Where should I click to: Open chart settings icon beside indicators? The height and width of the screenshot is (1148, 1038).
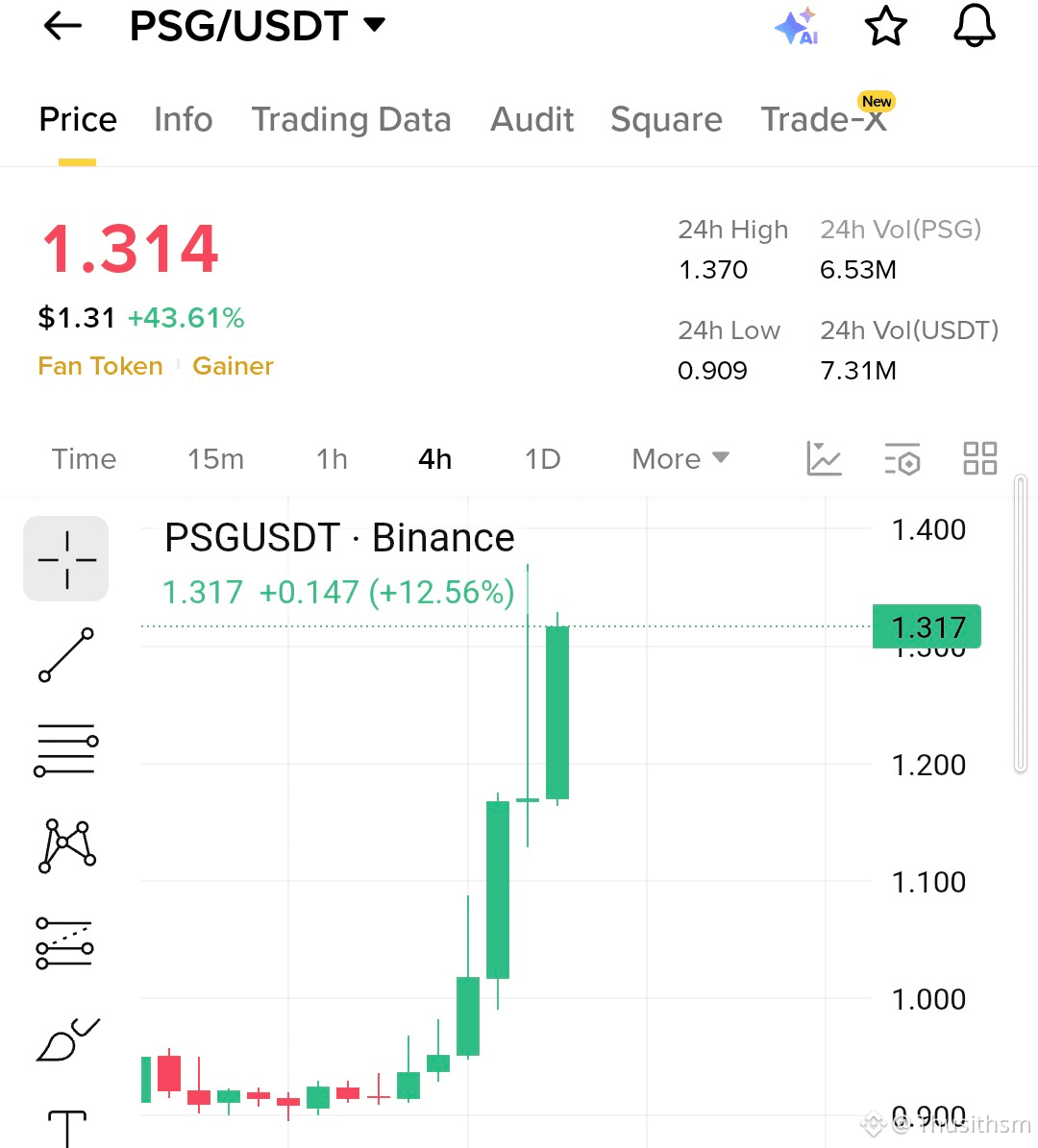[x=902, y=459]
